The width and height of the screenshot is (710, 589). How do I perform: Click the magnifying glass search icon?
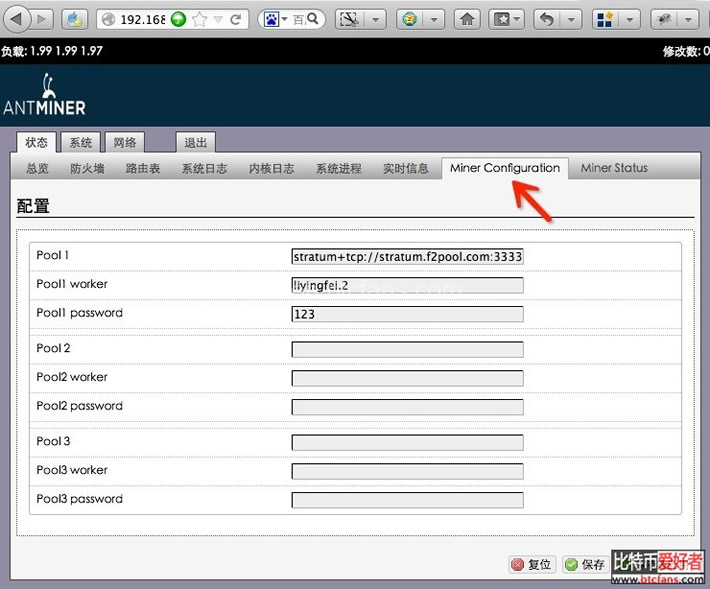313,19
